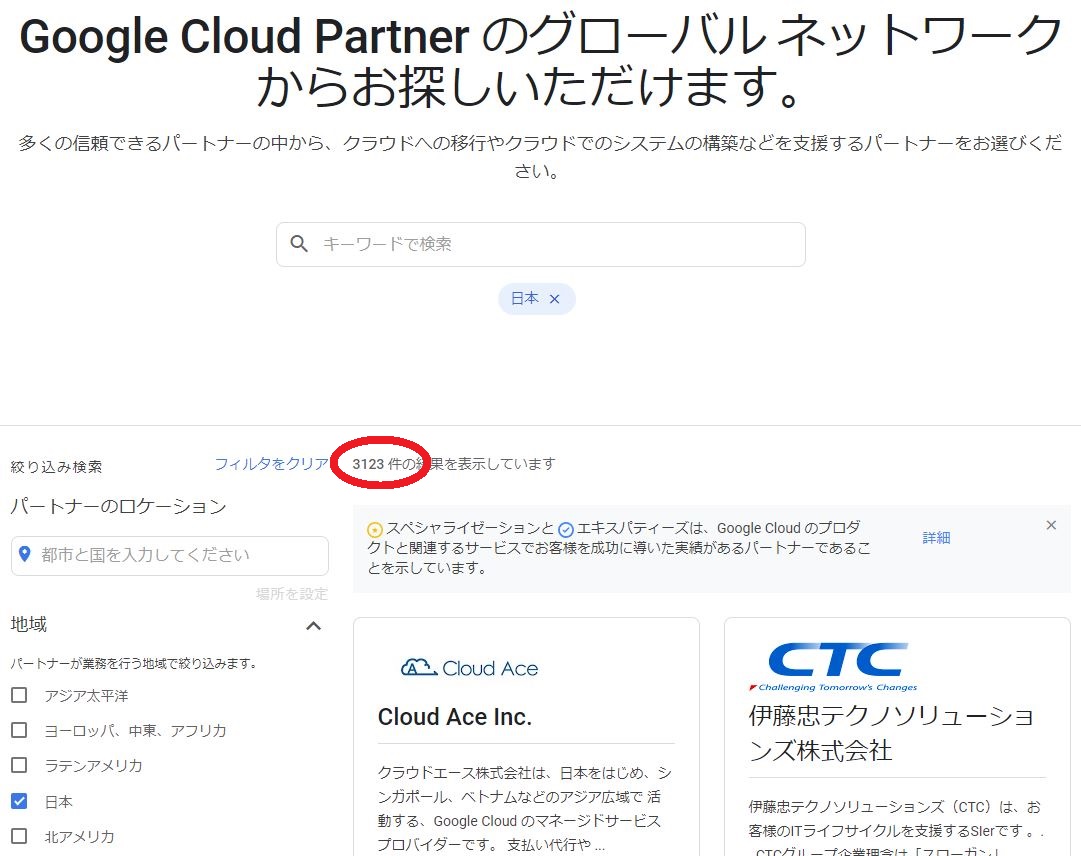
Task: Click the blue expertise checkmark badge icon
Action: click(x=565, y=529)
